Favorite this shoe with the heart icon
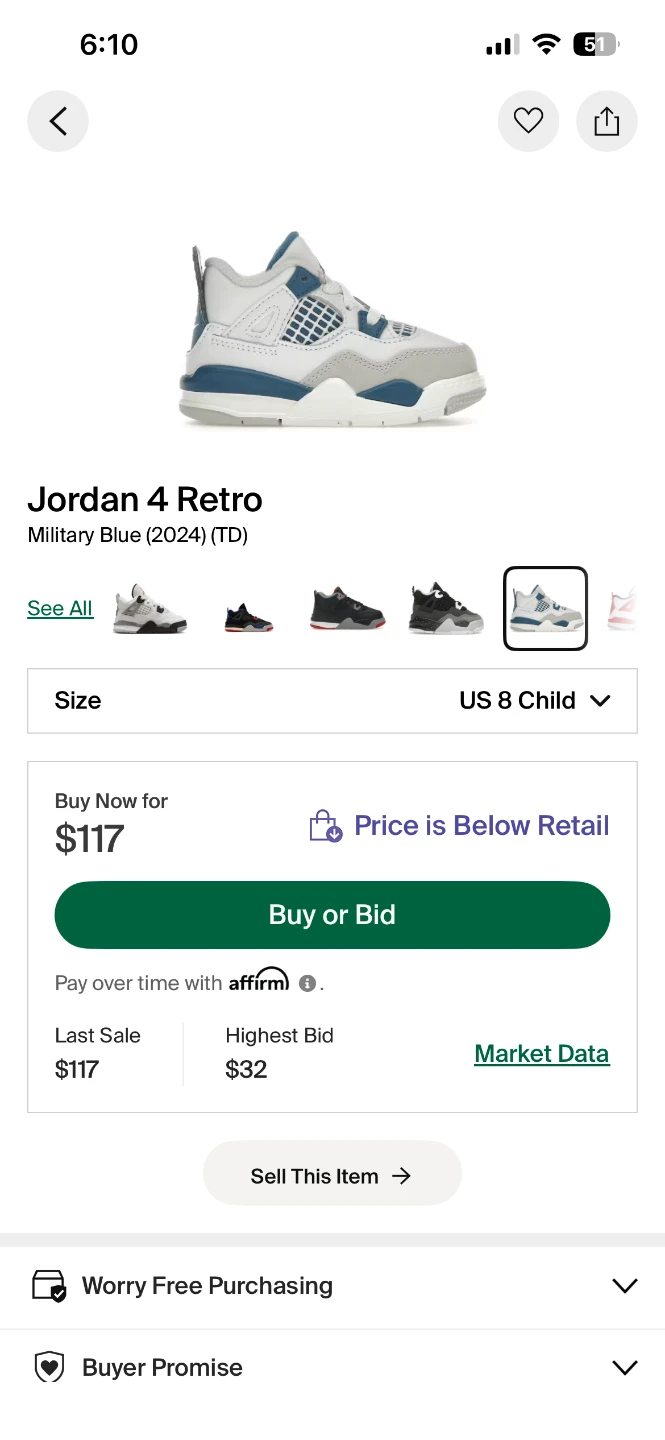Screen dimensions: 665x1440 (528, 122)
